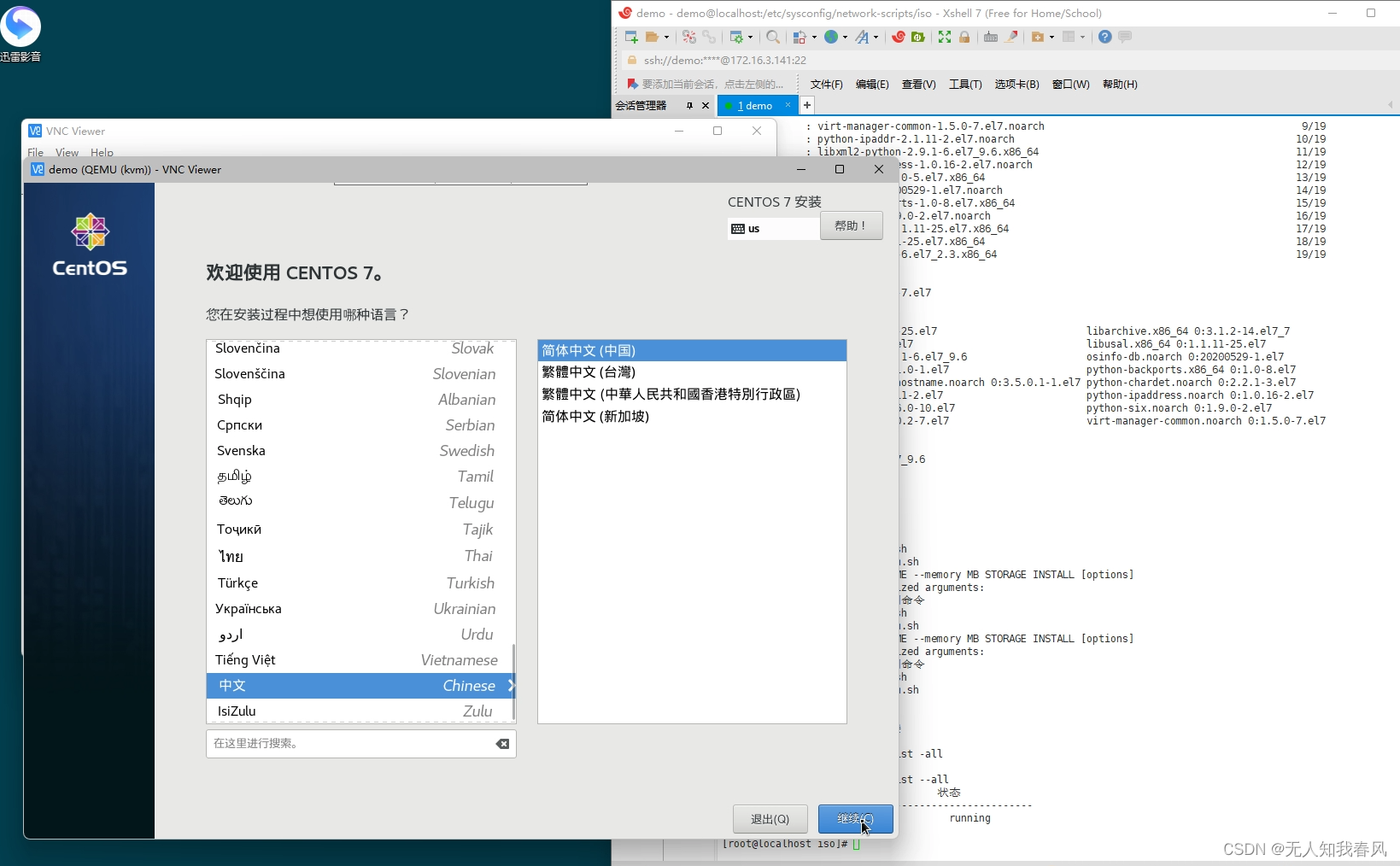Expand the layout panes dropdown arrow
Image resolution: width=1400 pixels, height=866 pixels.
[1082, 37]
